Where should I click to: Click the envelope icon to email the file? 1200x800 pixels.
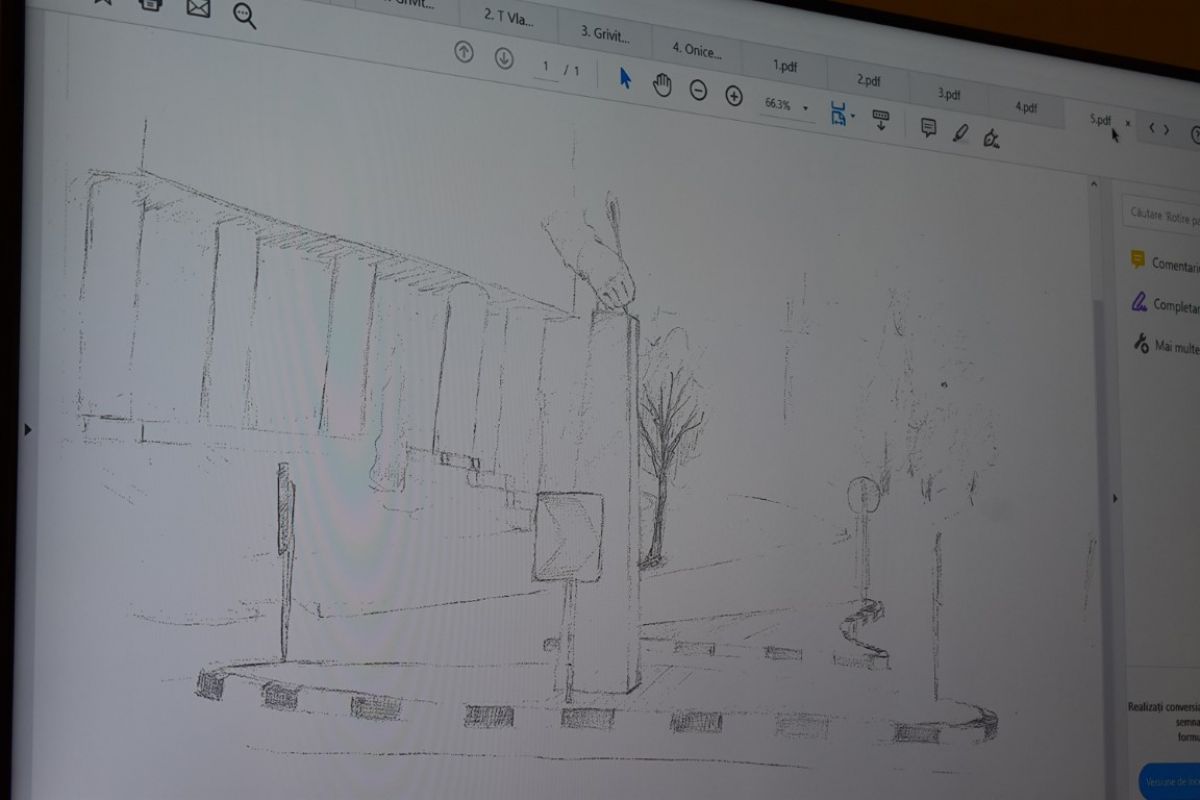[x=198, y=8]
